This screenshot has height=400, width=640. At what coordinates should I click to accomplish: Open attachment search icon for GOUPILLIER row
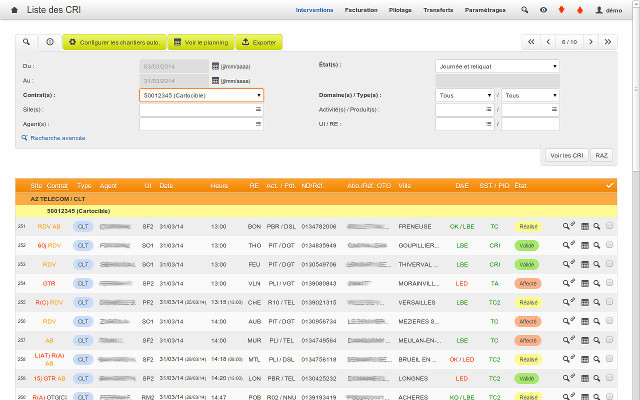569,245
